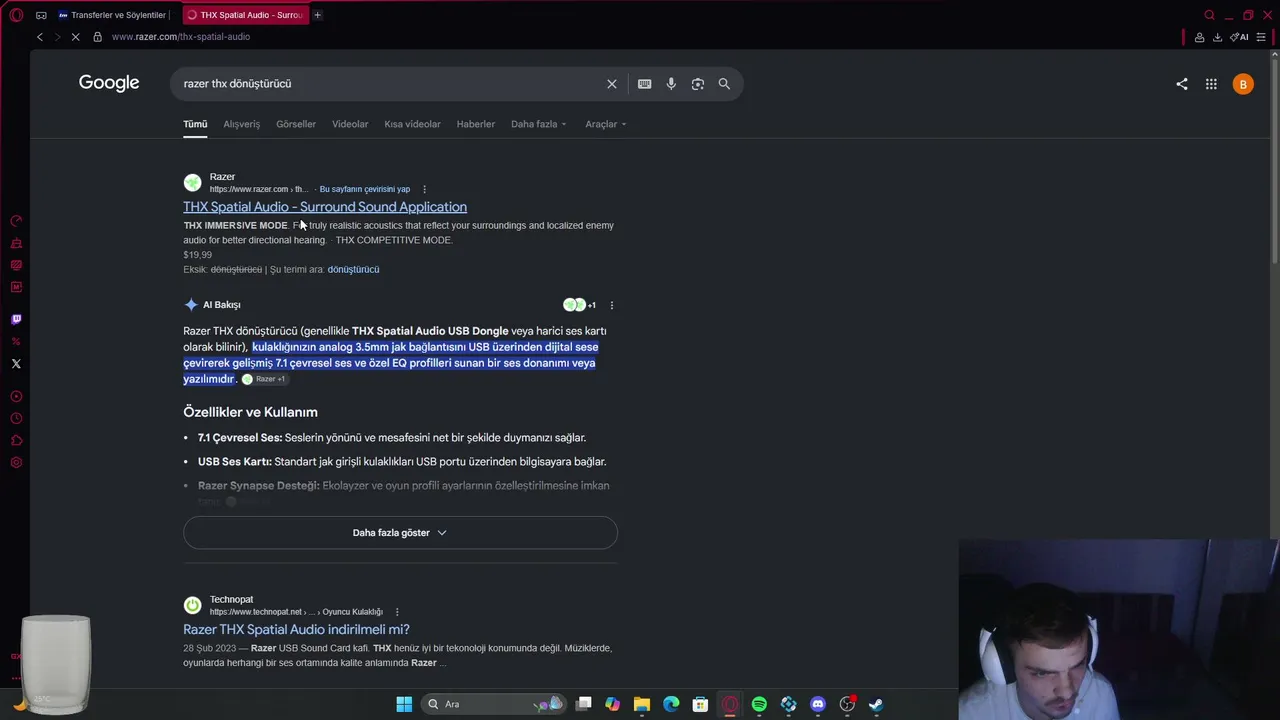Open the Google apps grid
The width and height of the screenshot is (1280, 720).
(1211, 84)
